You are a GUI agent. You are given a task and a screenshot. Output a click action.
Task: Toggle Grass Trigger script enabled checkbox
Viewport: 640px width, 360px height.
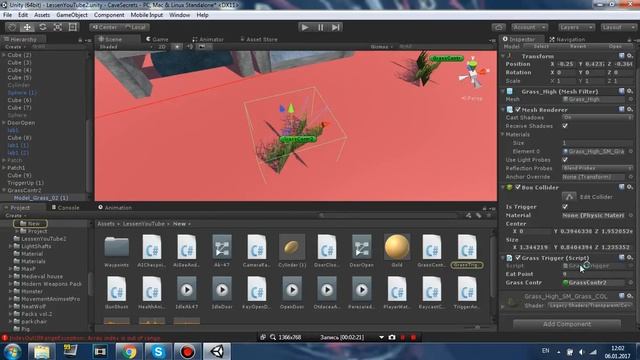518,258
